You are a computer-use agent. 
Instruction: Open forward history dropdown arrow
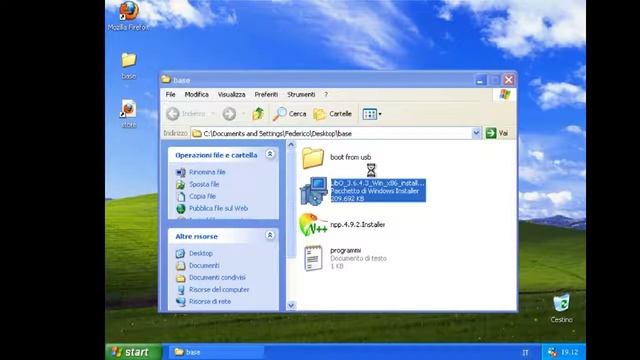click(243, 114)
